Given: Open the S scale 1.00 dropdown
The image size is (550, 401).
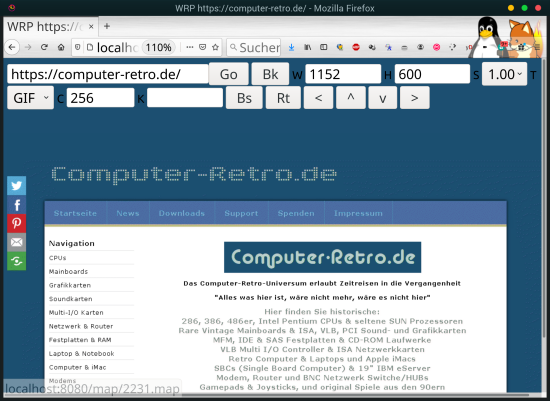Looking at the screenshot, I should pos(504,74).
